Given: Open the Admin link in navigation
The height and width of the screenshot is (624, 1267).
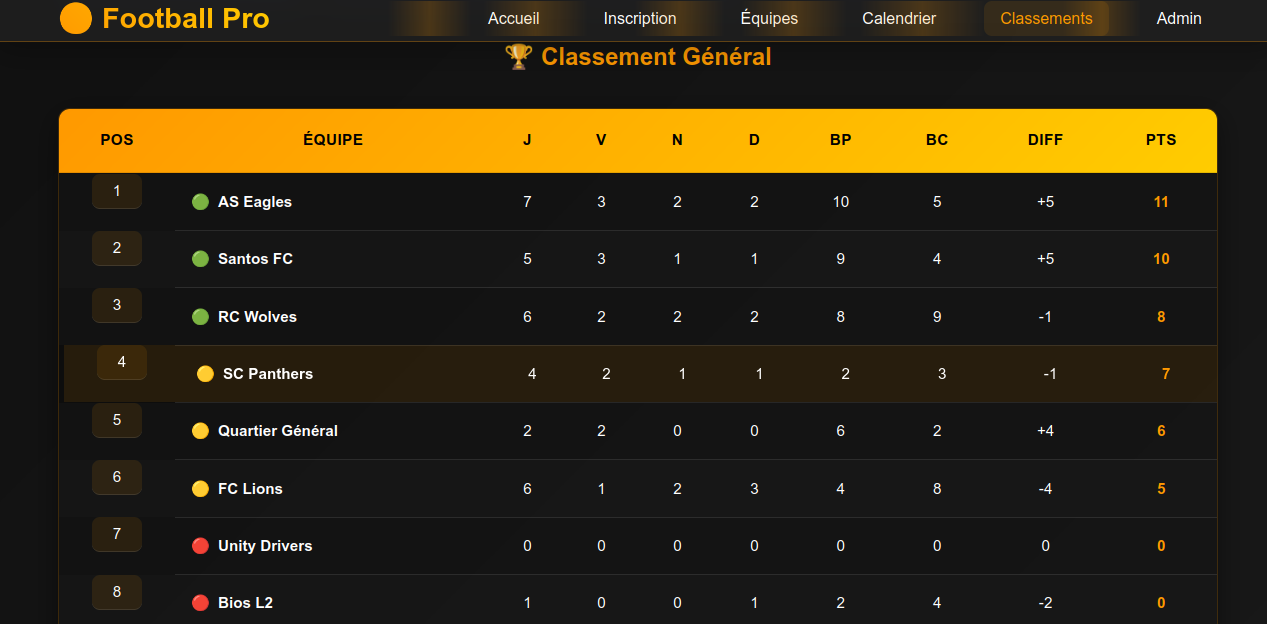Looking at the screenshot, I should 1179,18.
